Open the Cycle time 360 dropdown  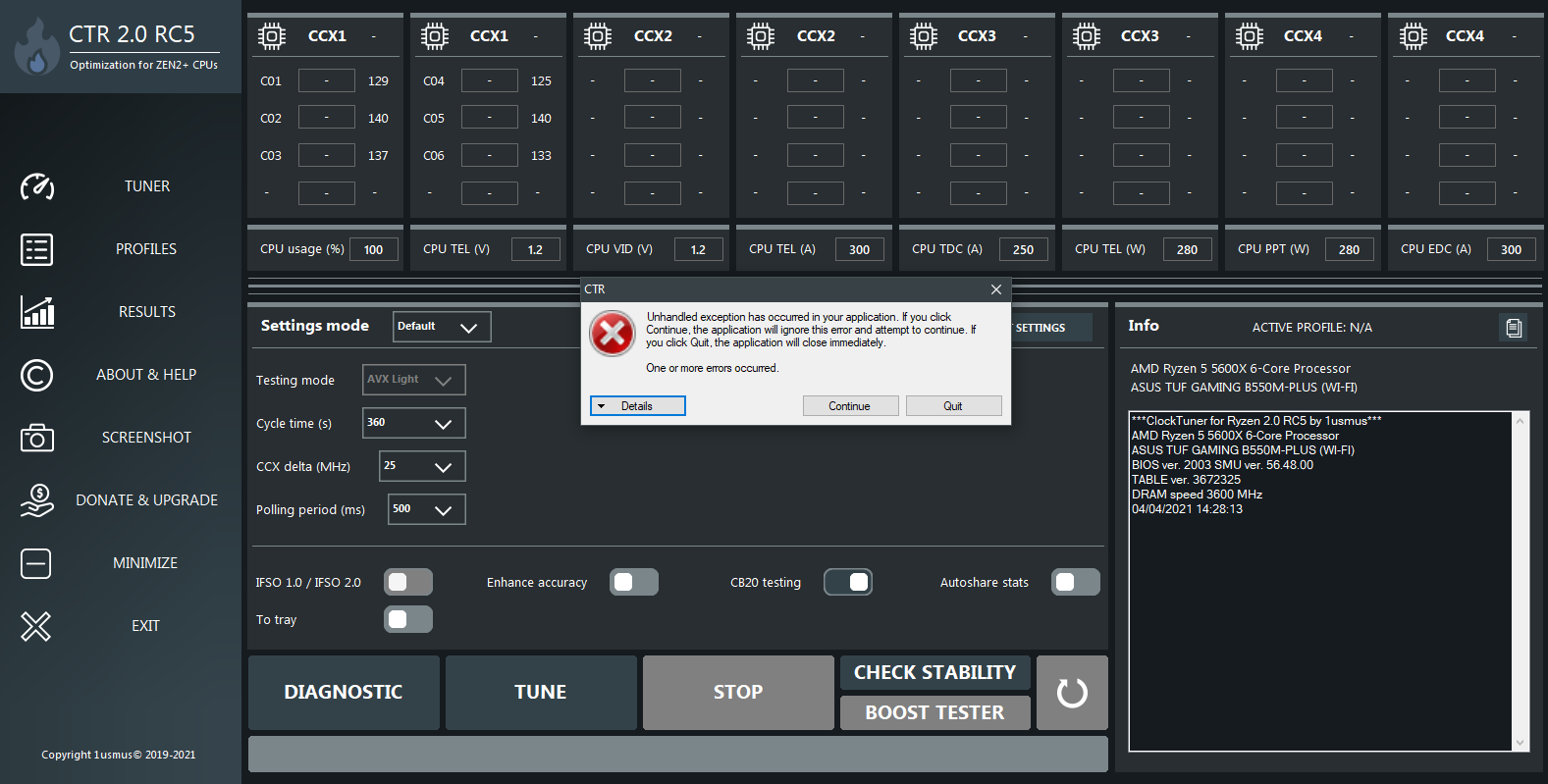point(414,423)
